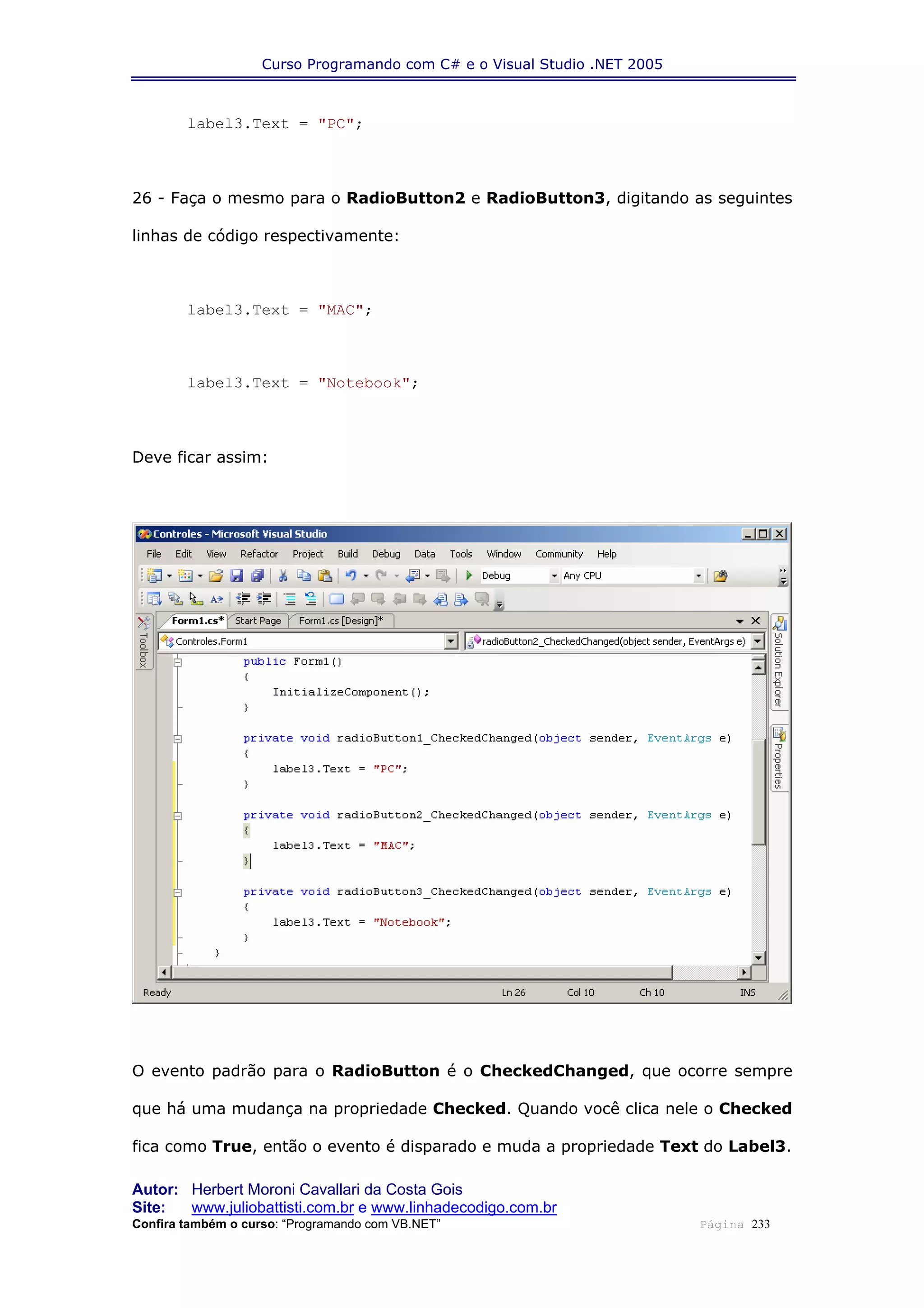Switch to the Start Page tab
The image size is (924, 1308).
click(x=258, y=621)
